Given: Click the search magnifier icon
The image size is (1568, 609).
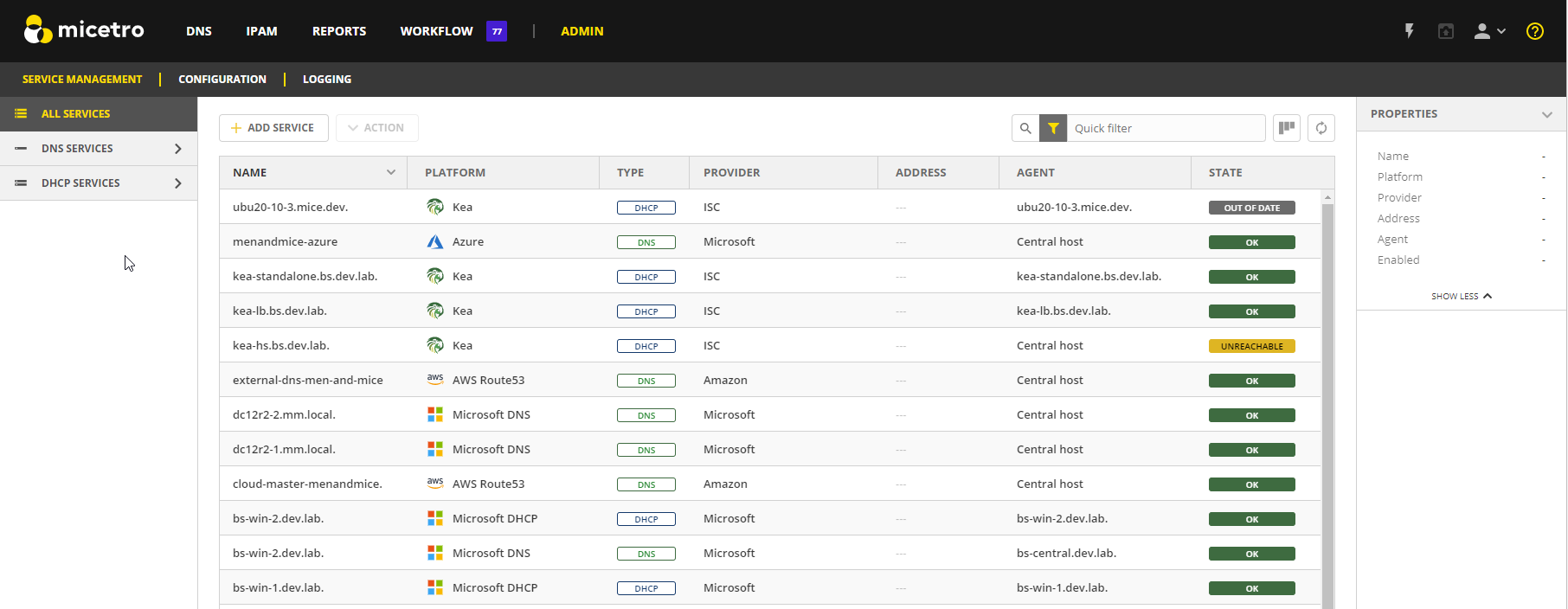Looking at the screenshot, I should tap(1025, 128).
